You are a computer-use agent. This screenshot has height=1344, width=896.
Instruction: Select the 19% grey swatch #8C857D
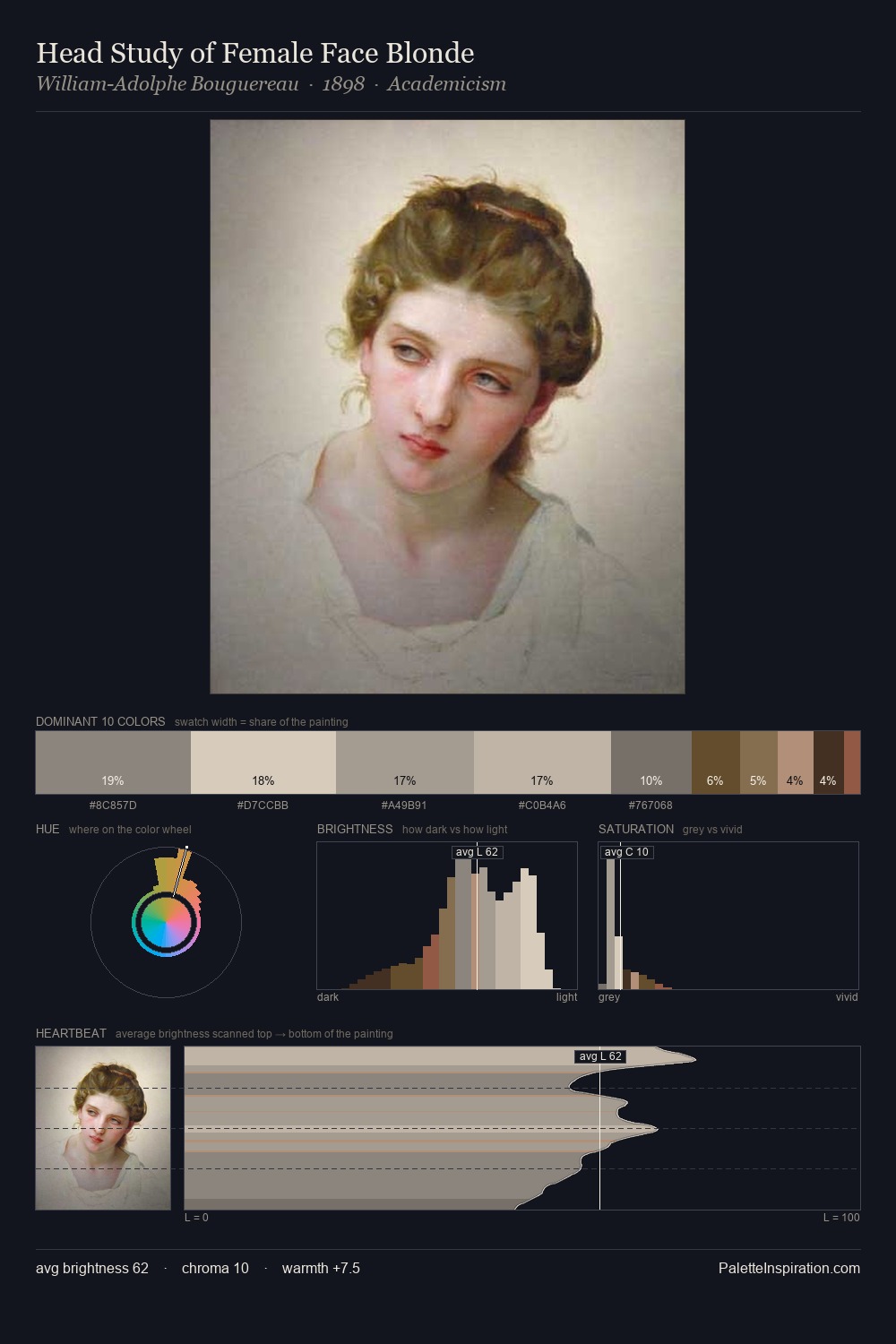[113, 762]
